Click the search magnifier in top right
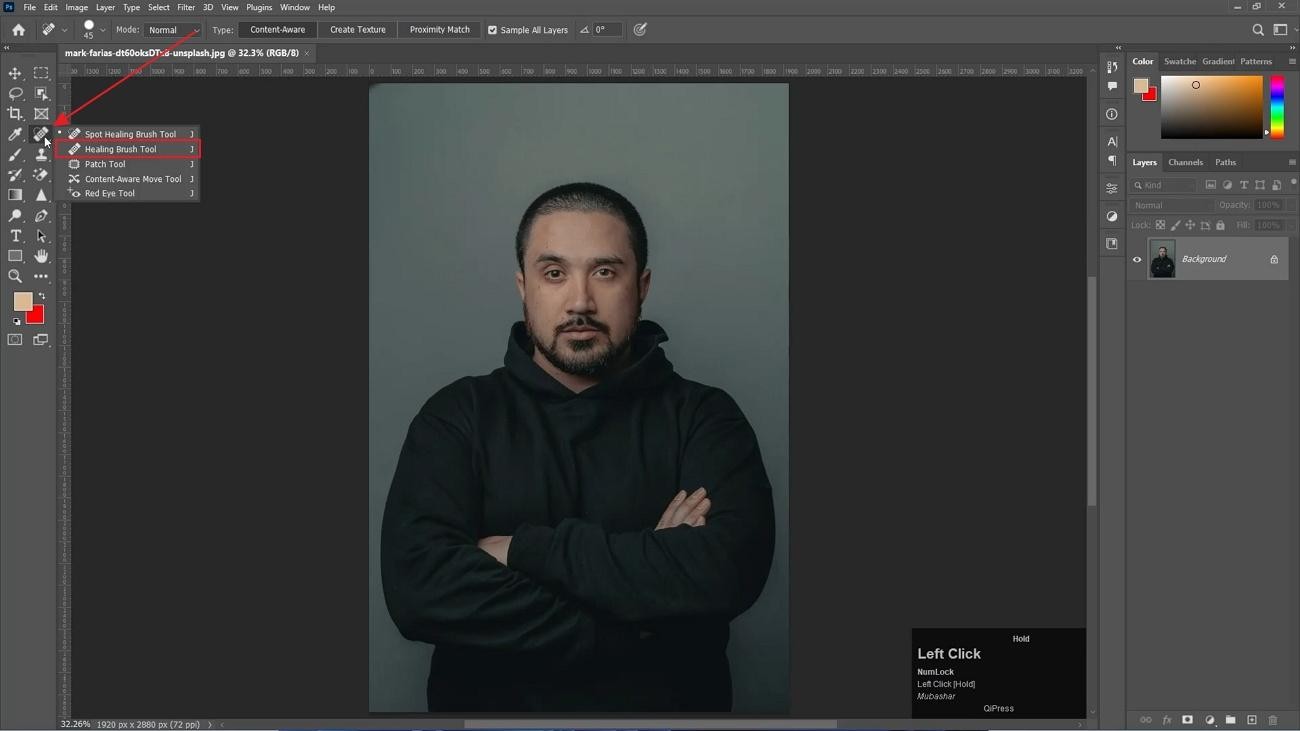The image size is (1300, 731). [x=1258, y=30]
